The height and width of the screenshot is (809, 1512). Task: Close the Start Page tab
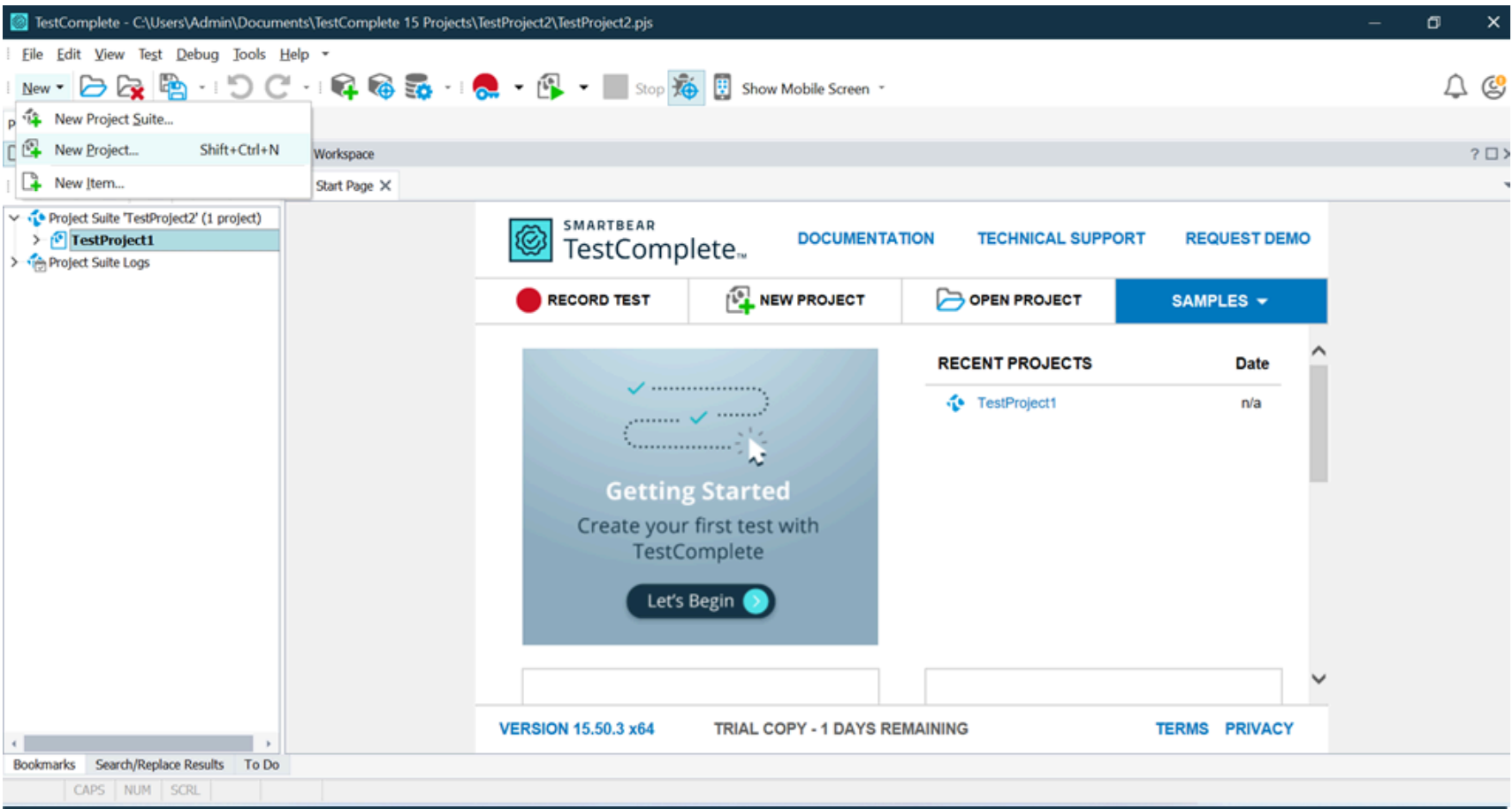pyautogui.click(x=385, y=186)
